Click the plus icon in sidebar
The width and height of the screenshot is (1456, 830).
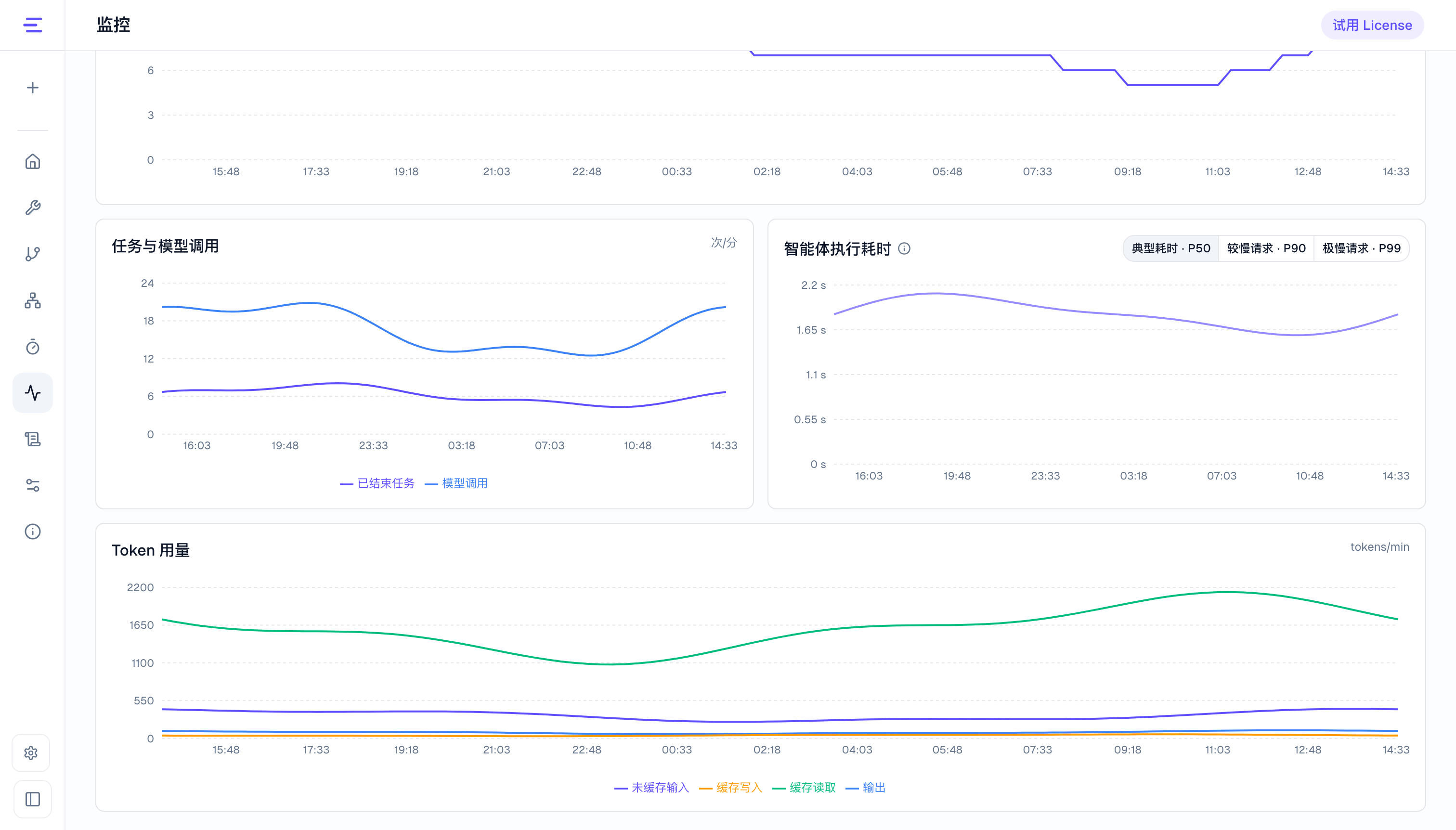(32, 88)
